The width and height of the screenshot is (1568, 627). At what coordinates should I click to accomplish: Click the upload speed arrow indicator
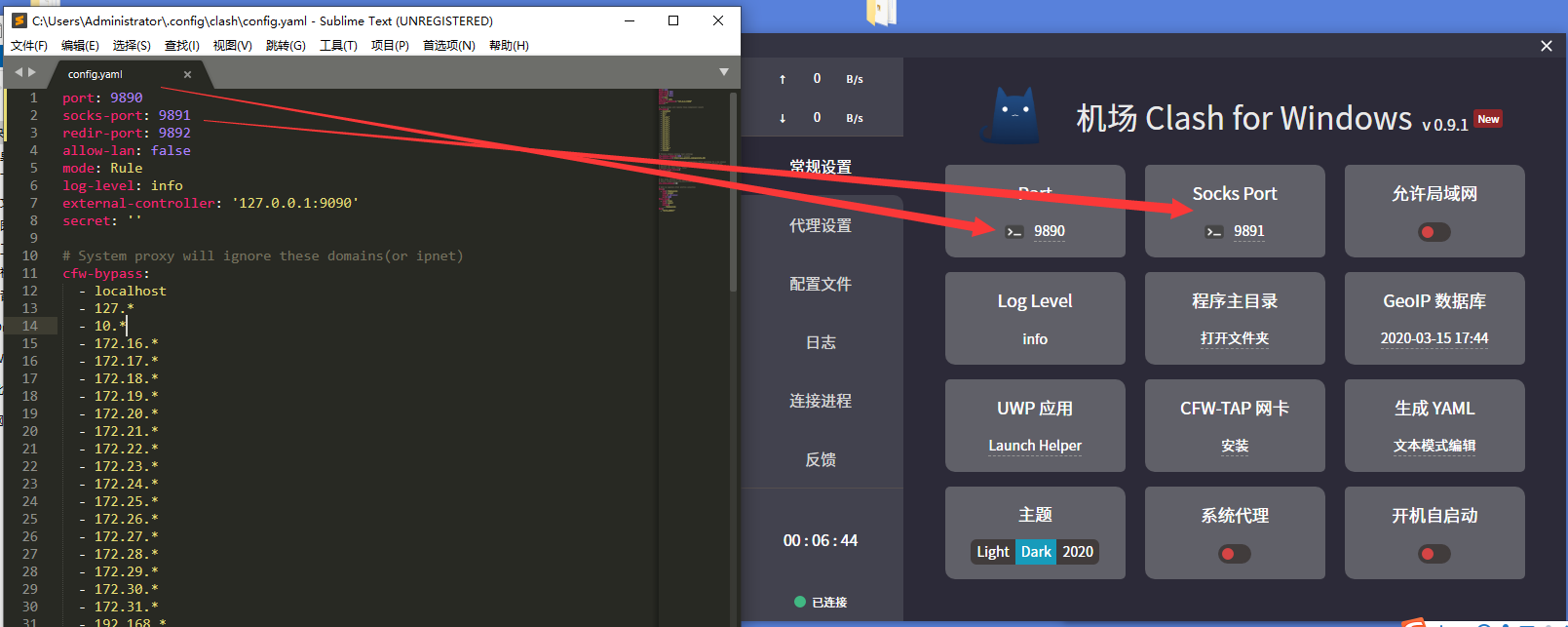coord(783,79)
